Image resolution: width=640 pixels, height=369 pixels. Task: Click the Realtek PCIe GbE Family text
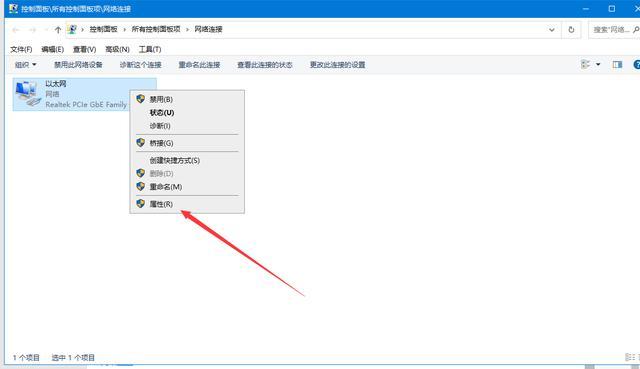(86, 105)
